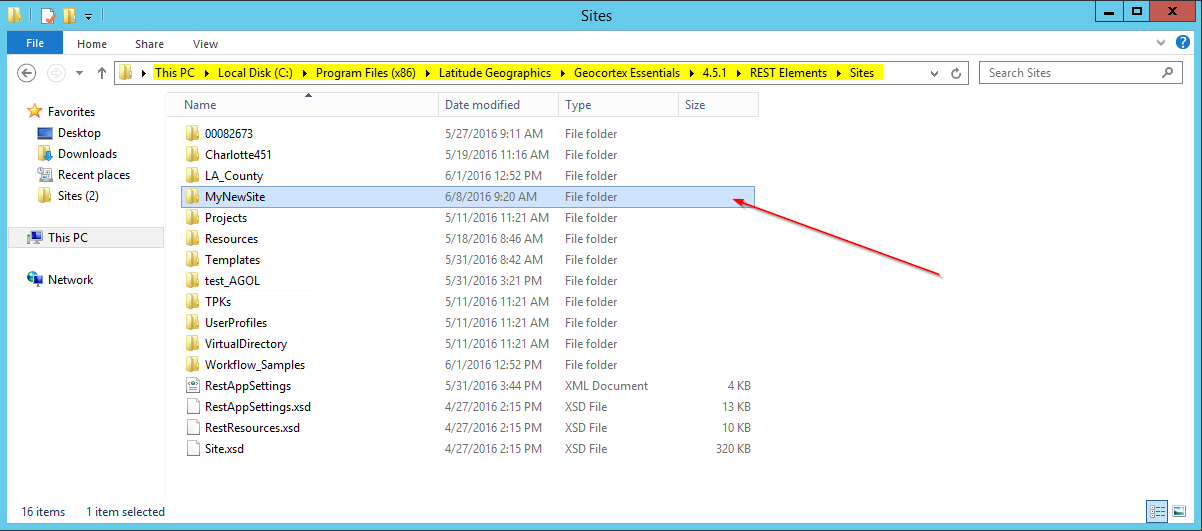Click the Forward navigation arrow
The height and width of the screenshot is (531, 1202).
[57, 73]
